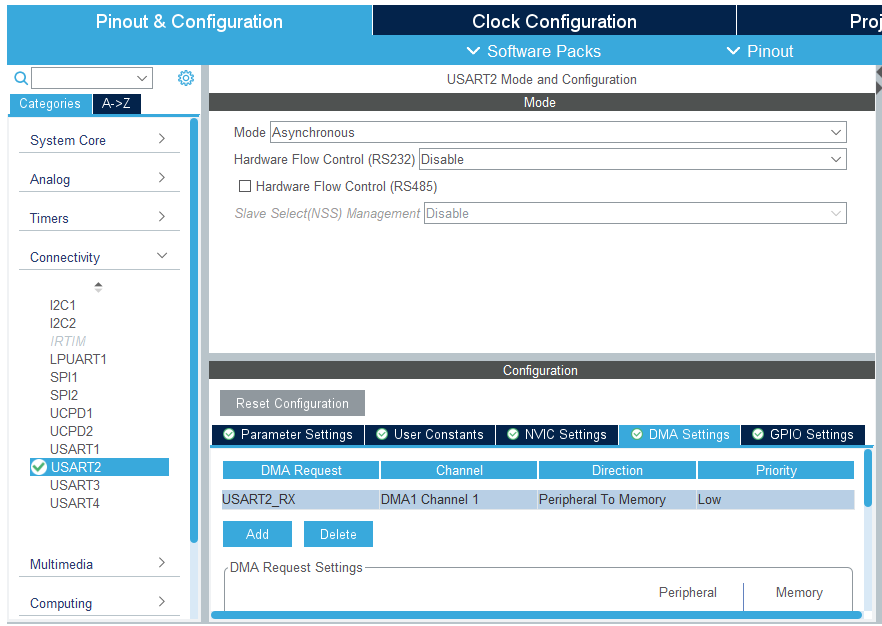Click the search magnifier icon
Viewport: 882px width, 626px height.
pyautogui.click(x=20, y=78)
